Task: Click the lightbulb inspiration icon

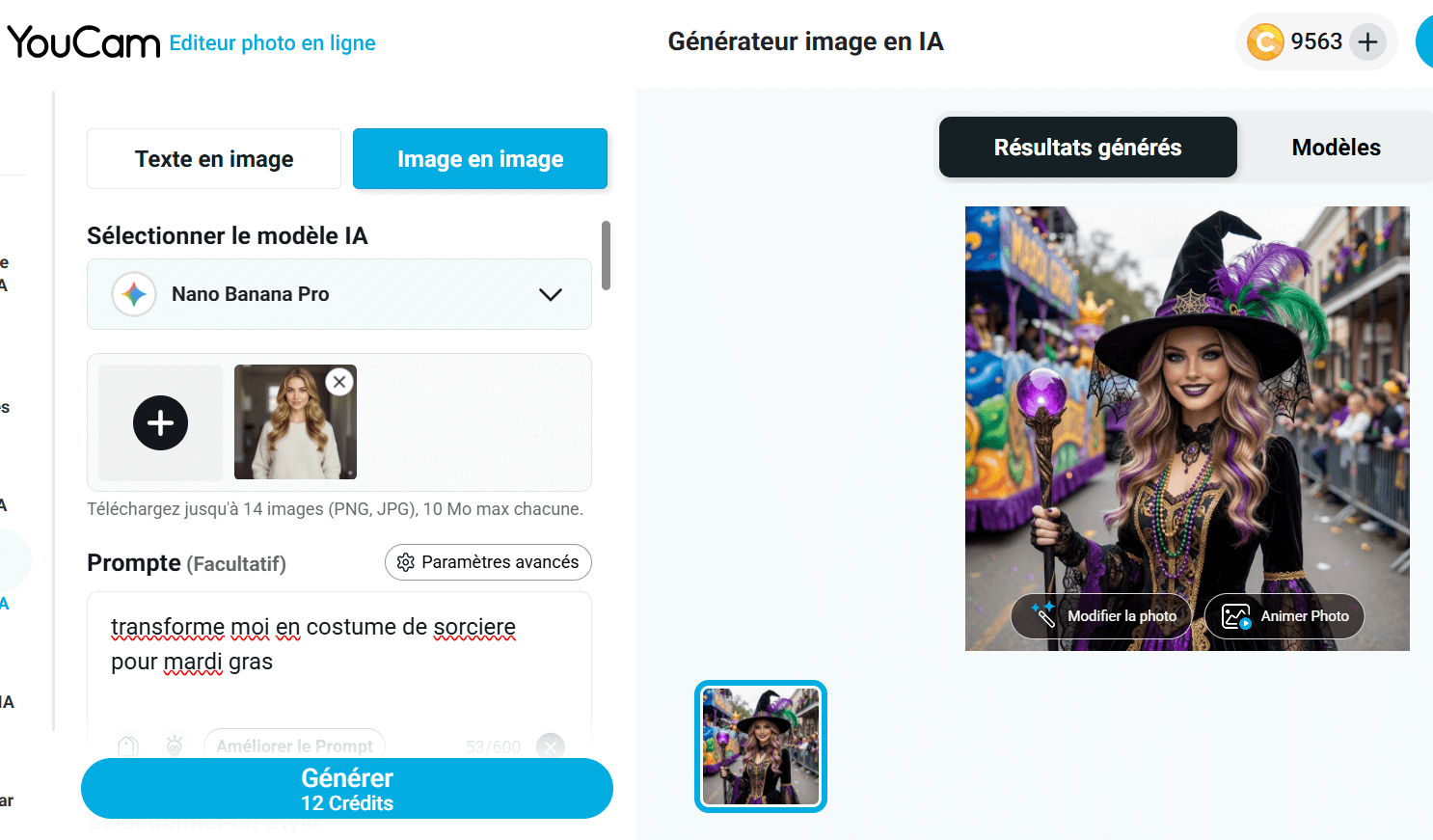Action: coord(175,746)
